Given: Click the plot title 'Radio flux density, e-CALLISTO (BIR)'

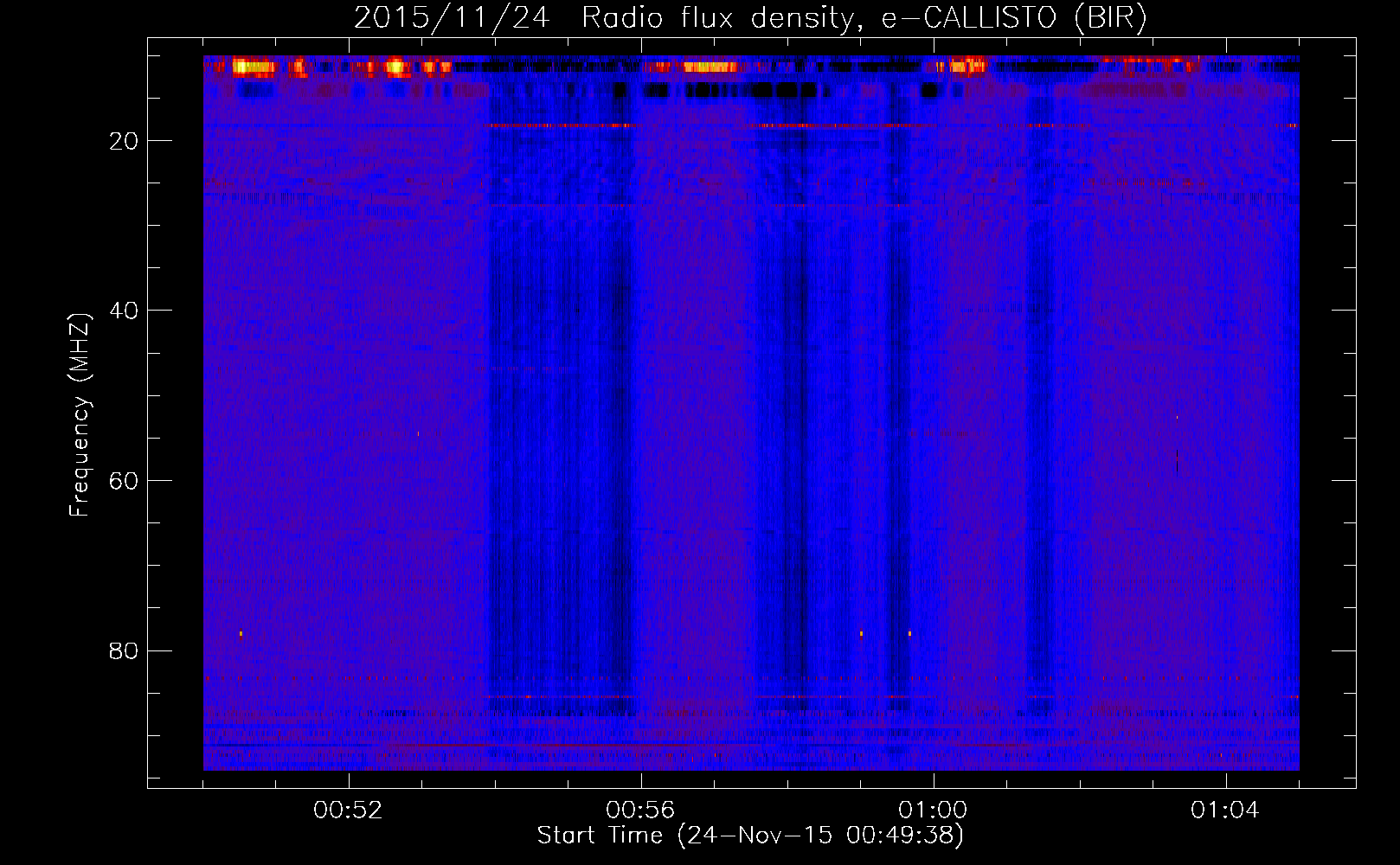Looking at the screenshot, I should pos(864,17).
